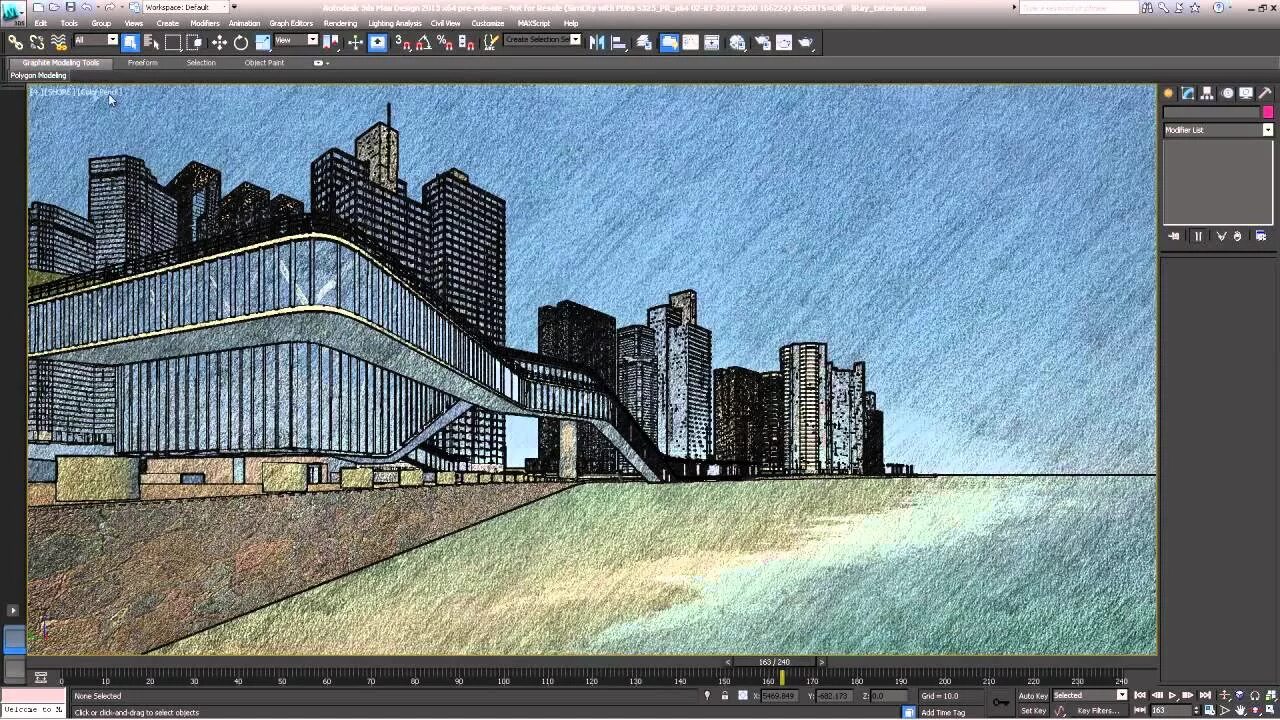
Task: Click Add Time Tag
Action: 943,712
